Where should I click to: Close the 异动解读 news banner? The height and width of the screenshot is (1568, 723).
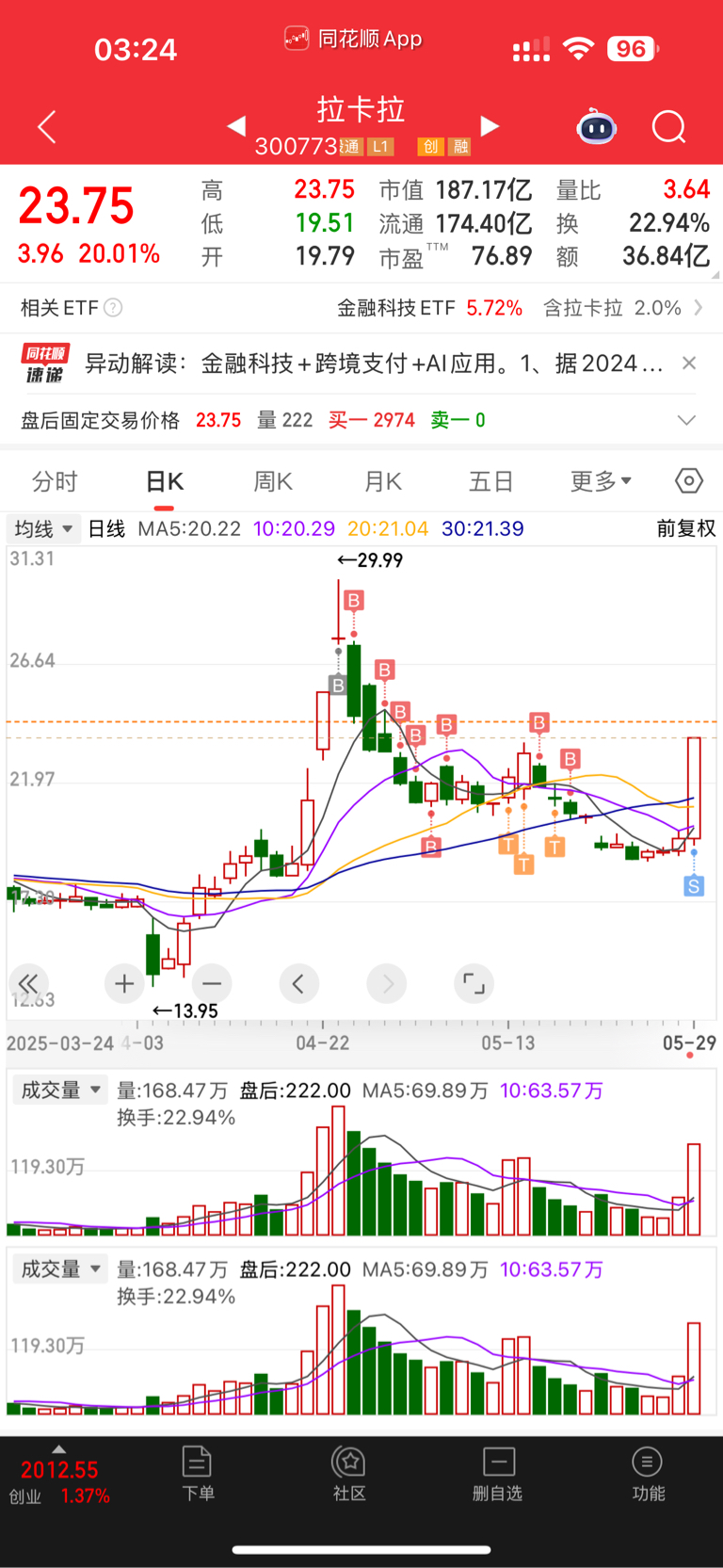click(x=689, y=363)
